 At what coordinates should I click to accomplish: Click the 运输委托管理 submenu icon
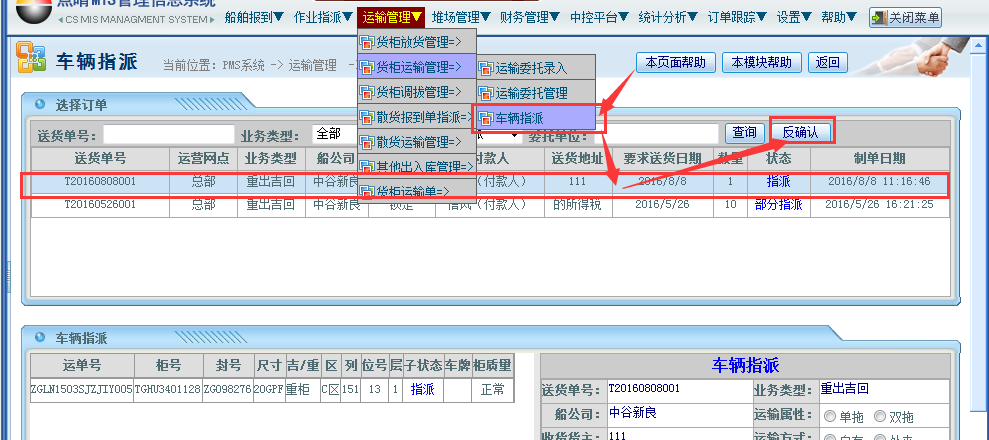[x=487, y=94]
